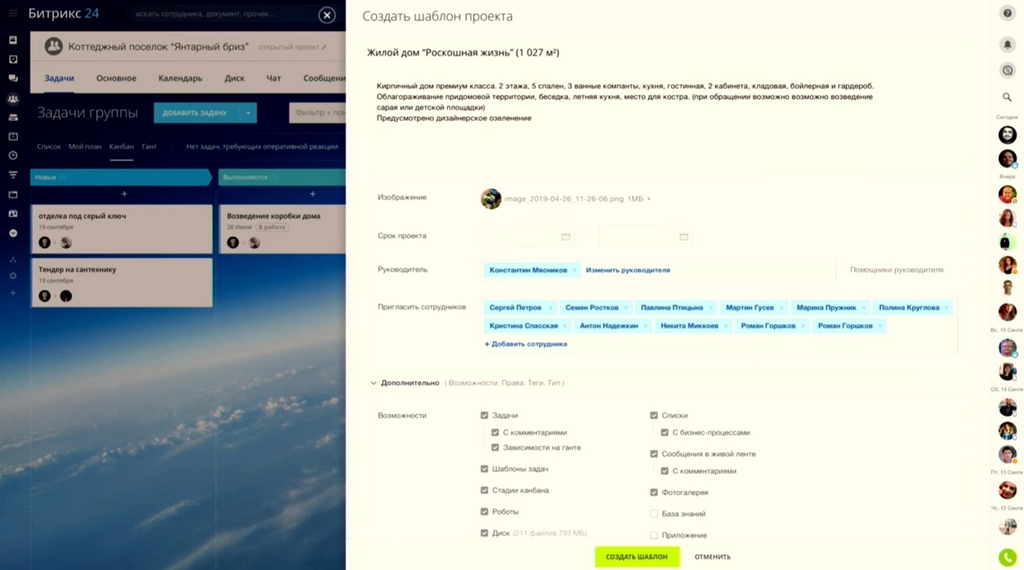Screen dimensions: 1024x570
Task: Remove Константин Мясников tag with its x
Action: coord(575,270)
